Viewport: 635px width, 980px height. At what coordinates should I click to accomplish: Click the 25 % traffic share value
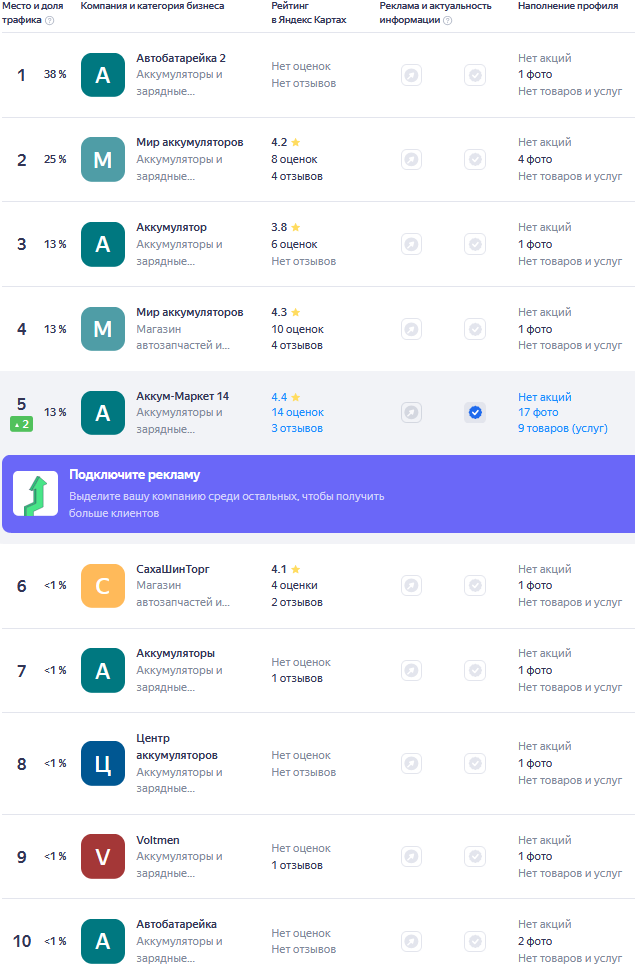55,159
